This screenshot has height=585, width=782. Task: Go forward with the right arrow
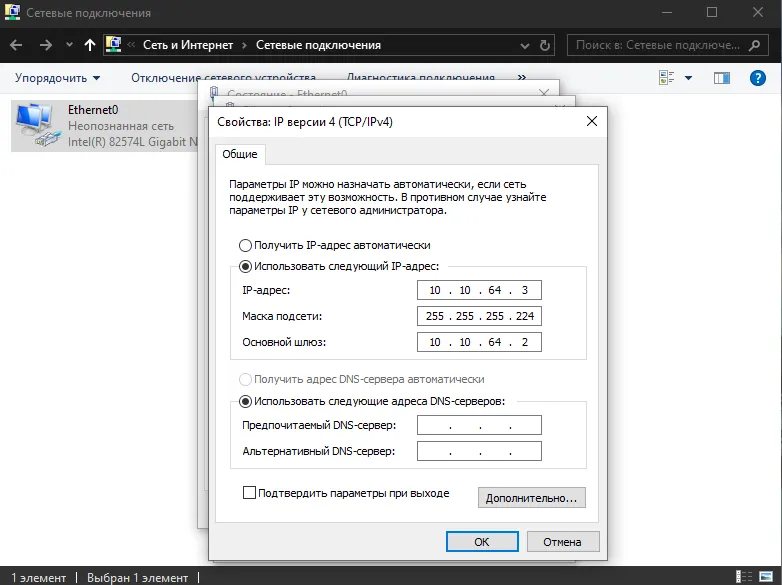46,45
